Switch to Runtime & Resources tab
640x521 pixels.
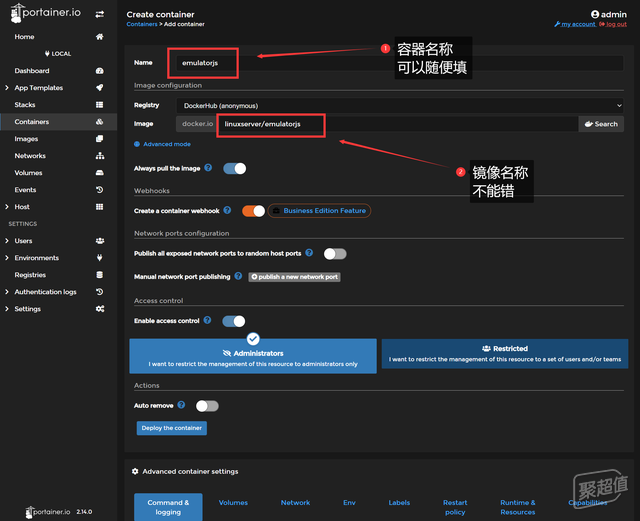coord(518,507)
